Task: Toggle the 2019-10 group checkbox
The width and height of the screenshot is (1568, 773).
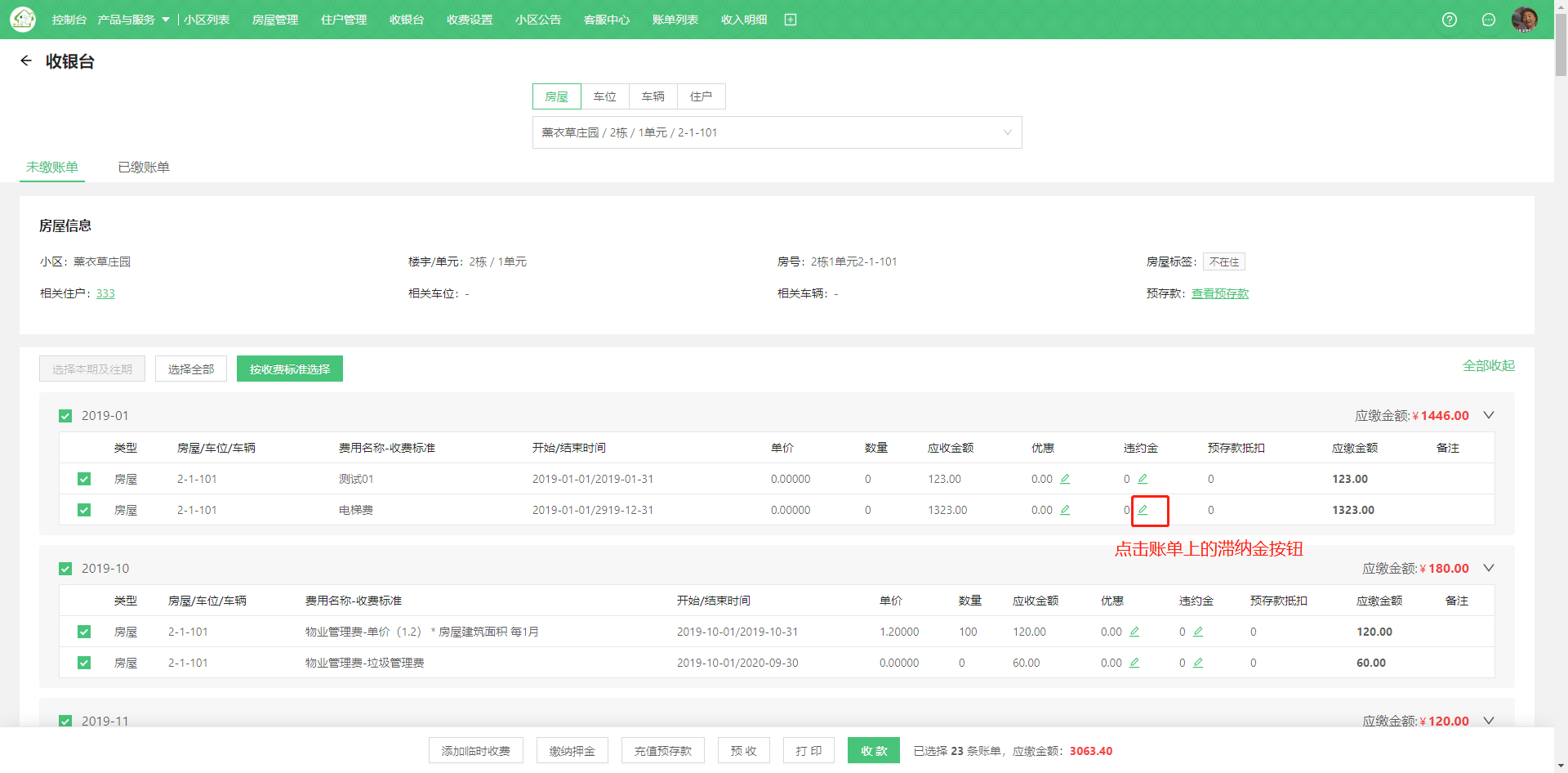Action: (x=65, y=569)
